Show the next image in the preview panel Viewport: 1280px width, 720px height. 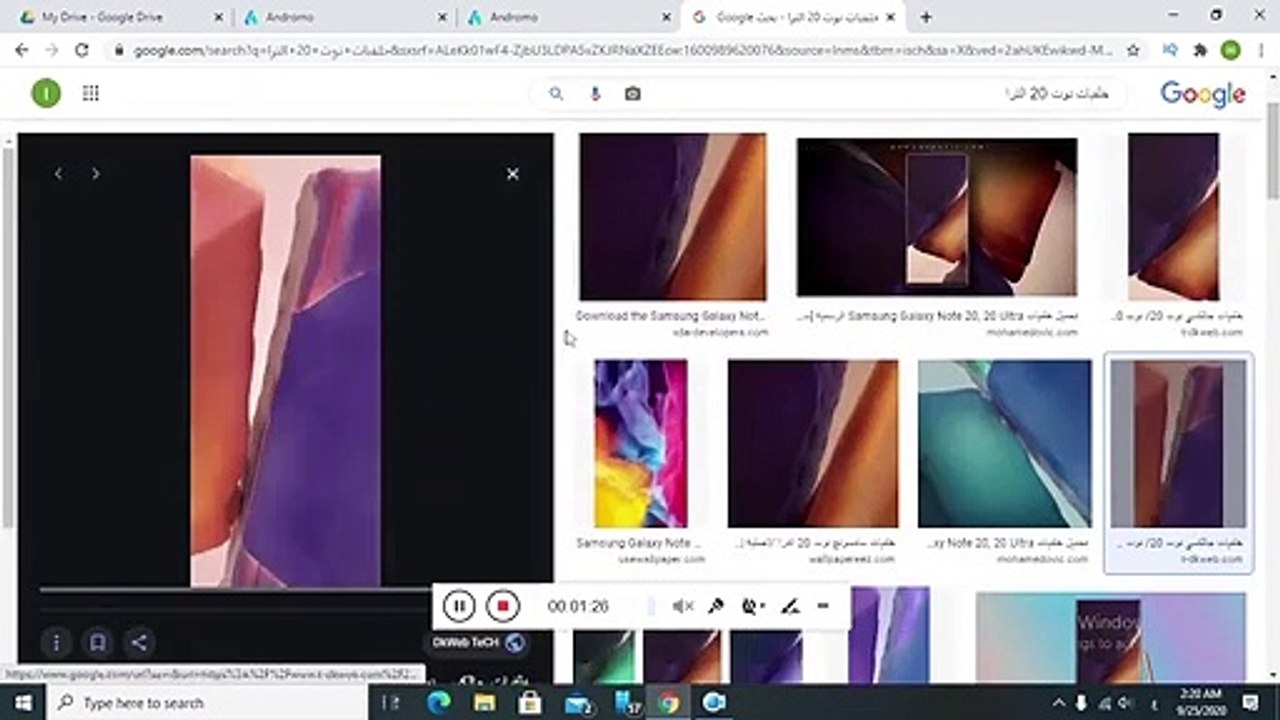96,174
